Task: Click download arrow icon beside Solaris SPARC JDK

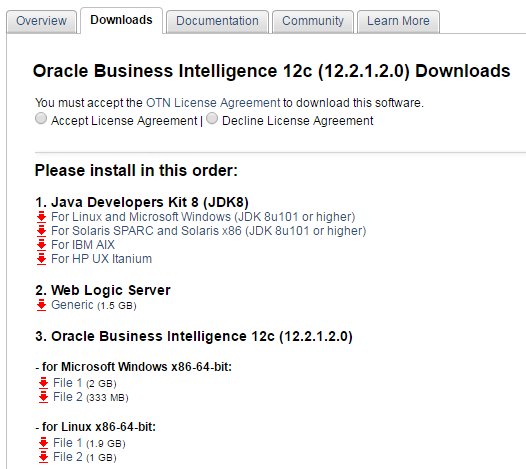Action: click(41, 231)
